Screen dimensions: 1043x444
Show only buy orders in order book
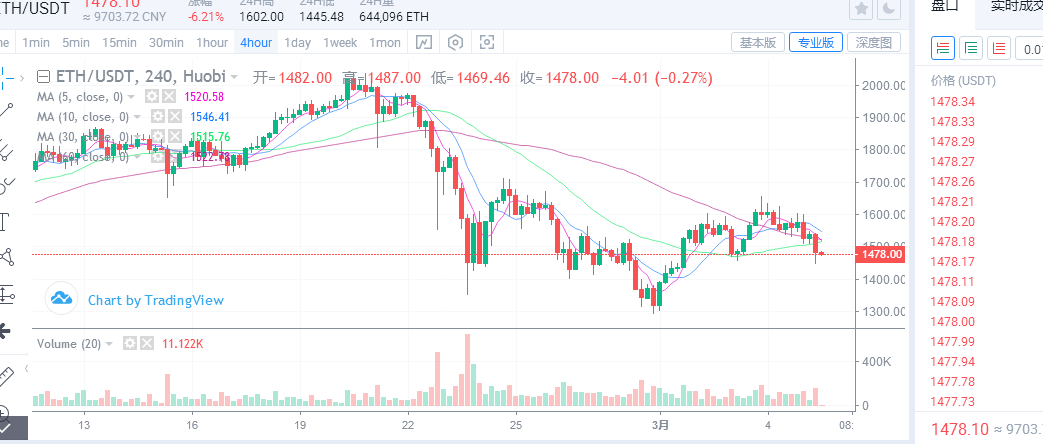(971, 49)
